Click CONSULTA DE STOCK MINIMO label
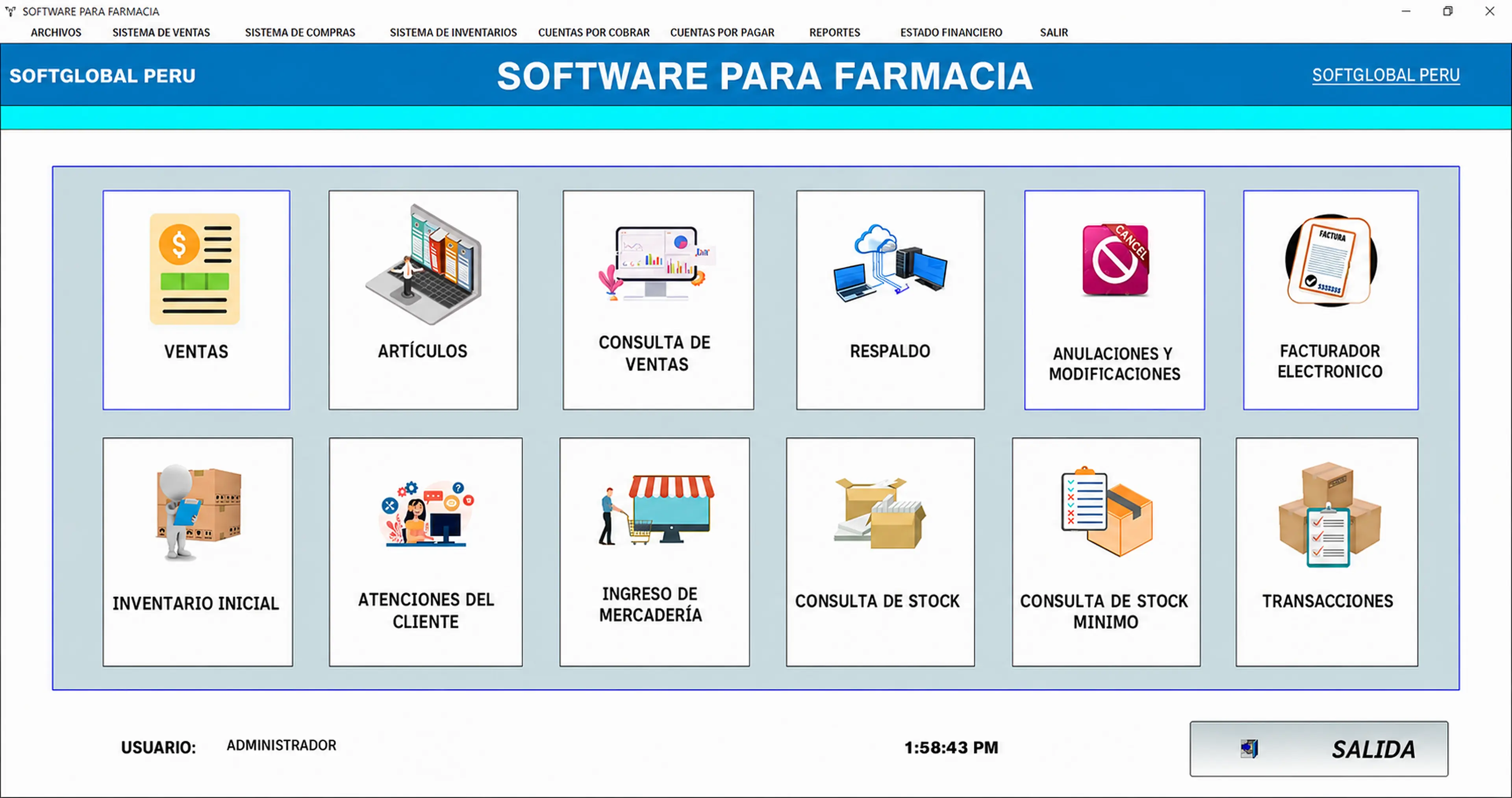1512x798 pixels. pos(1104,611)
